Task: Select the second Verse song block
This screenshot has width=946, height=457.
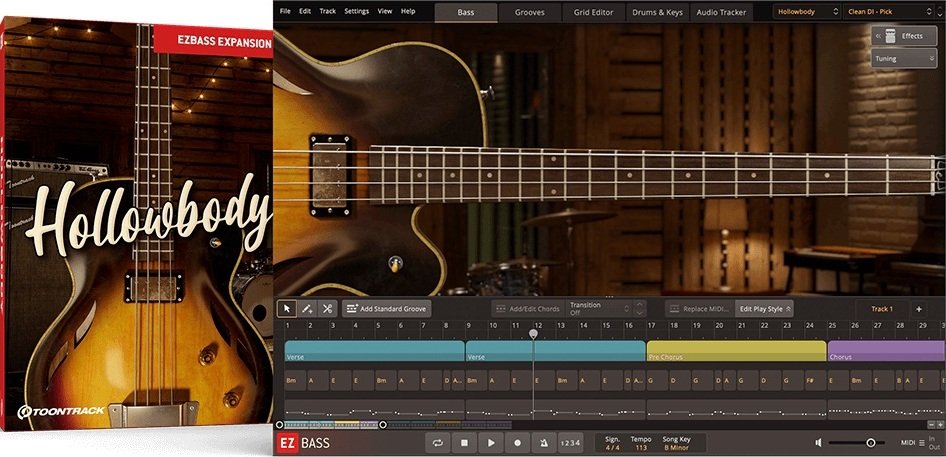Action: coord(556,351)
